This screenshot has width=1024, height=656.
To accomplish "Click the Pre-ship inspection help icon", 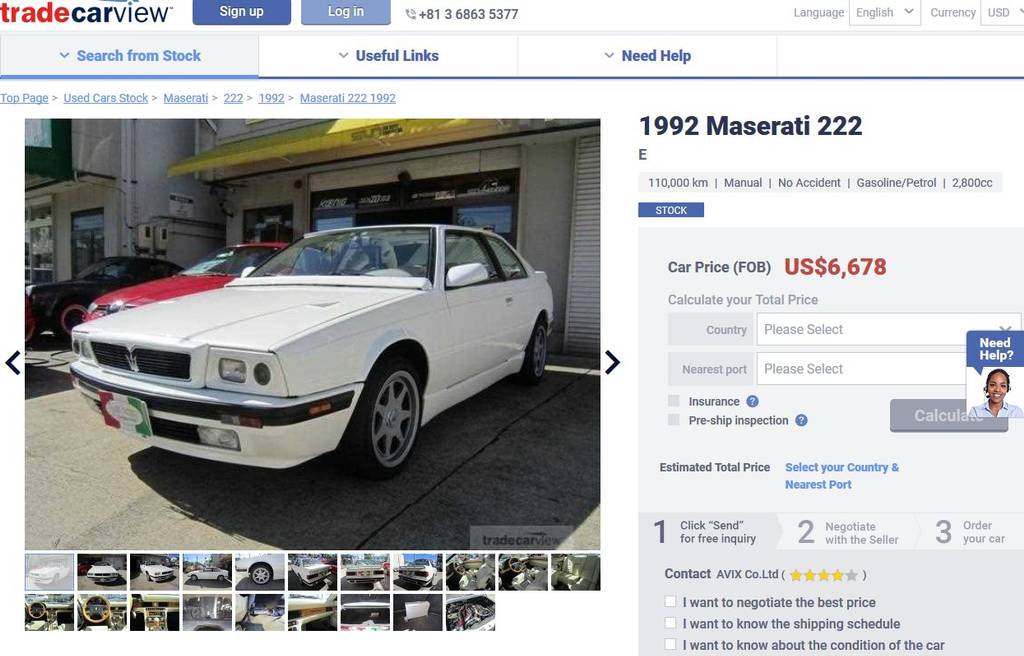I will coord(801,420).
